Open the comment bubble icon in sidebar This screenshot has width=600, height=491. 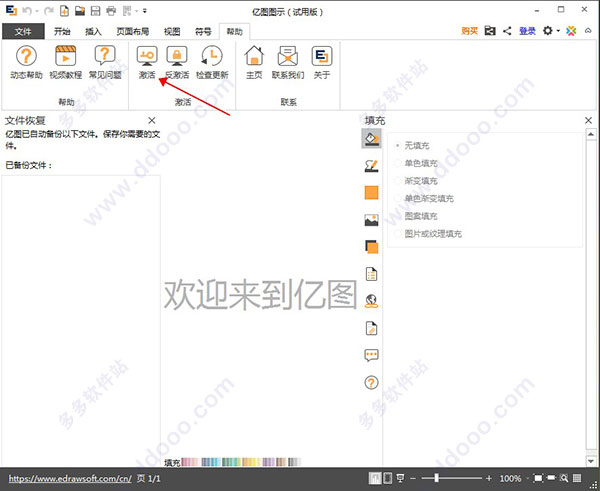click(x=371, y=355)
